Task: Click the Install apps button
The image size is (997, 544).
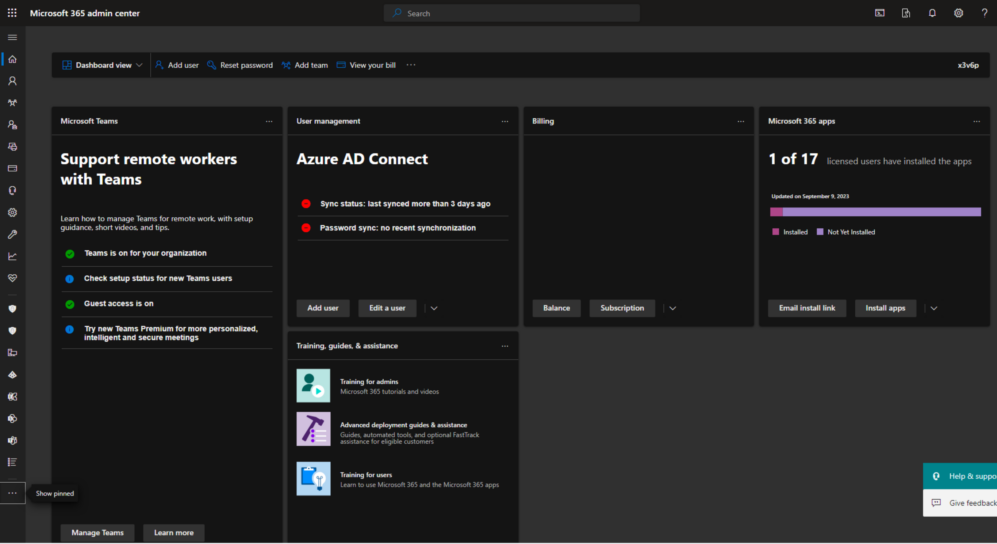Action: click(x=885, y=308)
